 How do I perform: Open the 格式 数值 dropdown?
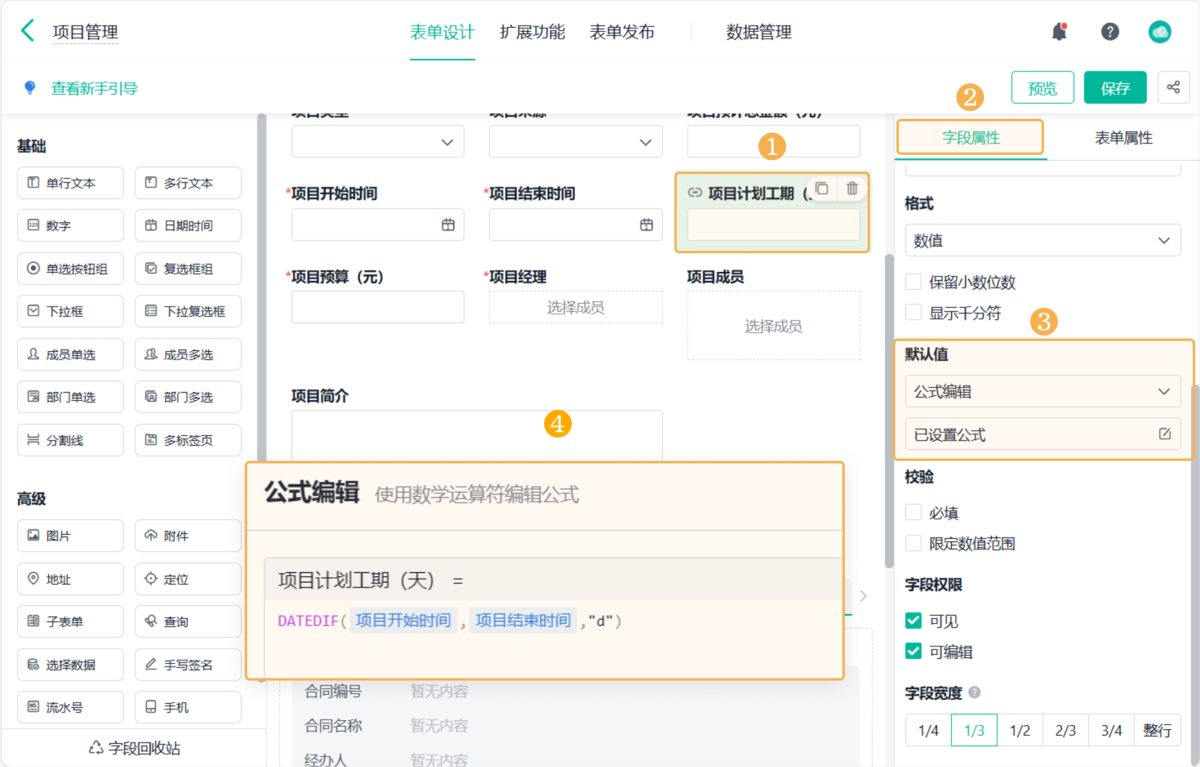1042,240
